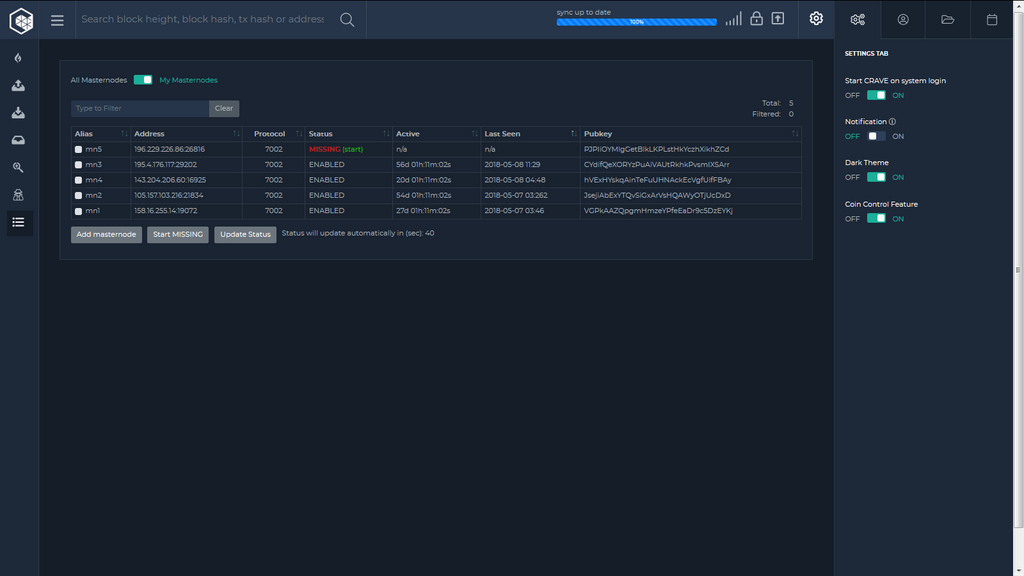This screenshot has width=1024, height=576.
Task: Click the Clear filter button
Action: (x=224, y=108)
